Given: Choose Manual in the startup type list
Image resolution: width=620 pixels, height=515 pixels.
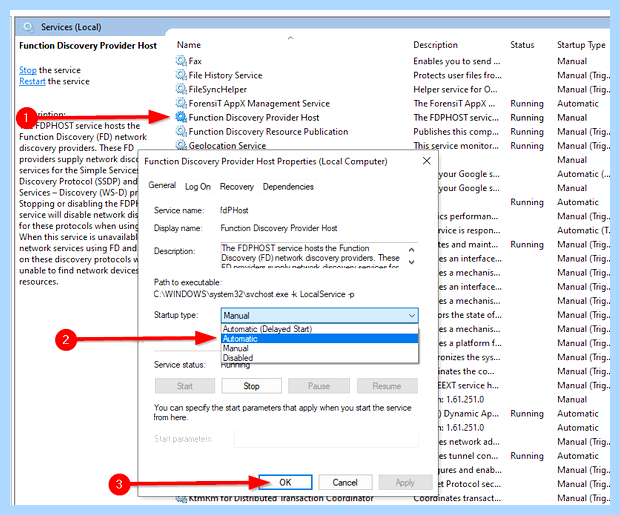Looking at the screenshot, I should click(x=319, y=348).
